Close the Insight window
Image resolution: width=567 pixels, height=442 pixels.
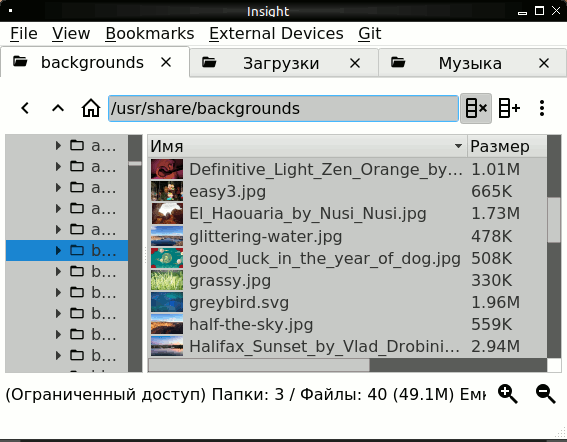click(x=556, y=11)
